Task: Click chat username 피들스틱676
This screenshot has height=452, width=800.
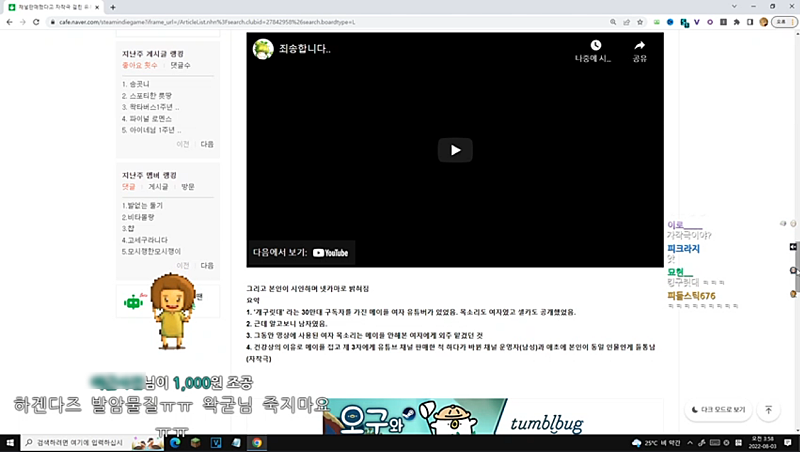Action: click(x=691, y=296)
